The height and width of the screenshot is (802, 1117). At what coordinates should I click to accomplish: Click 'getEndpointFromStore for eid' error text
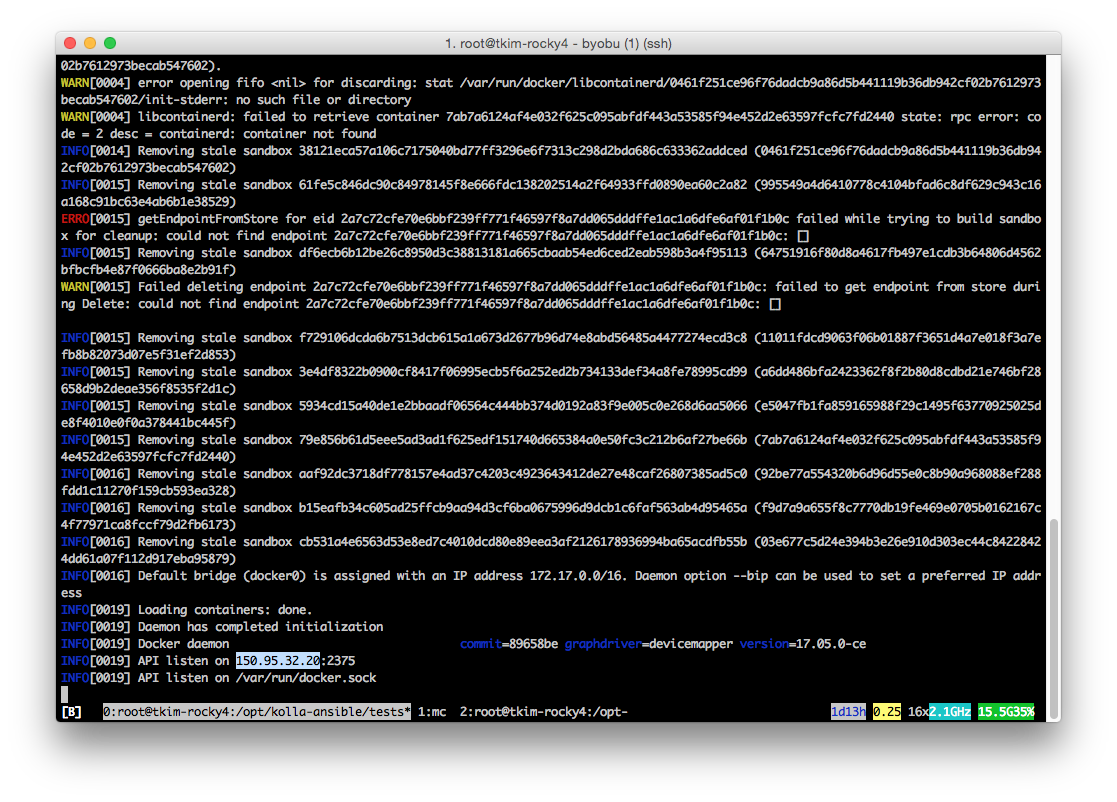[236, 219]
